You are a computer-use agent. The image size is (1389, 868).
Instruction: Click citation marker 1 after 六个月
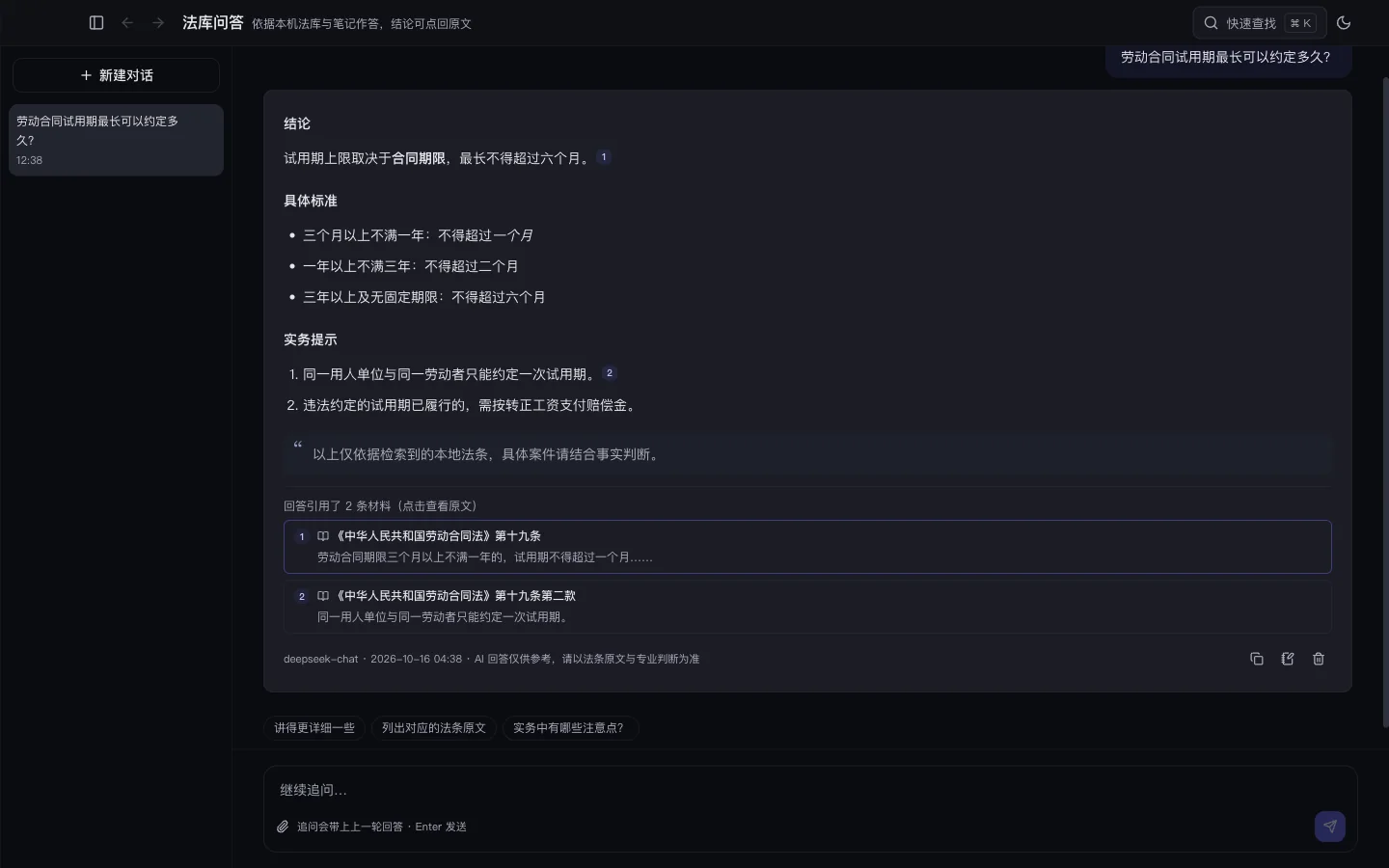tap(604, 157)
